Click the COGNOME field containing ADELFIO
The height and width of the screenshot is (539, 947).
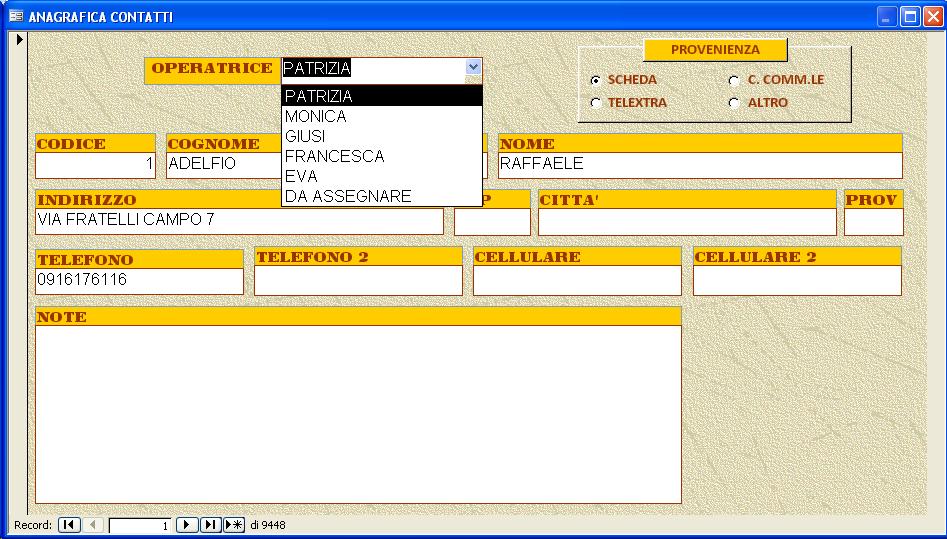point(224,164)
